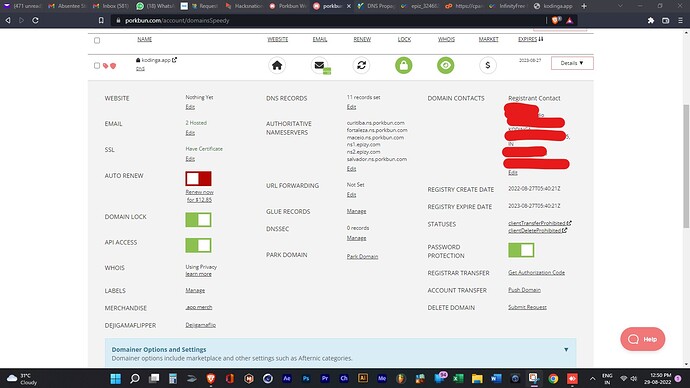Switch to the InfinityFree browser tab
Viewport: 690px width, 388px height.
[508, 6]
